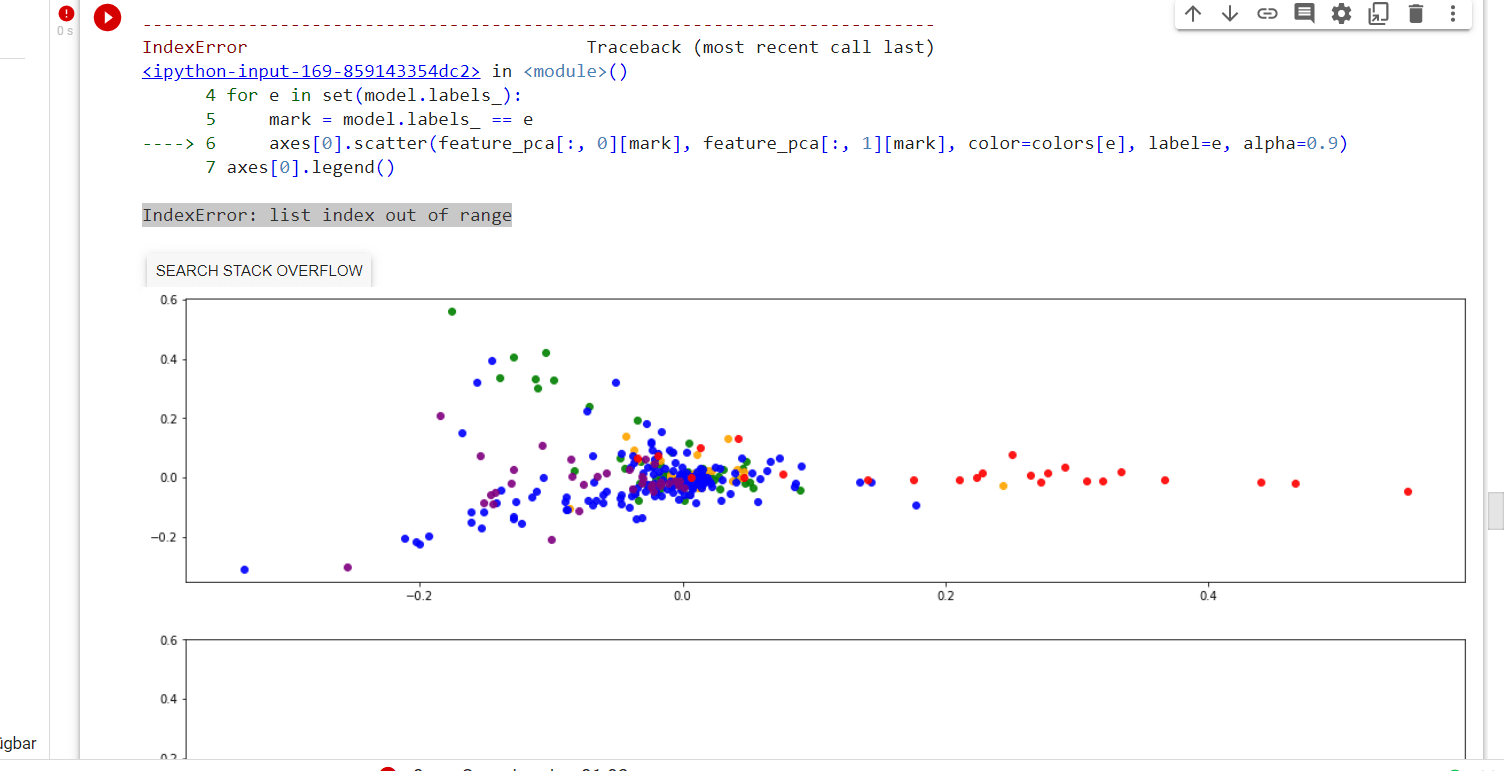Mirror the cell in a tab

pos(1377,14)
